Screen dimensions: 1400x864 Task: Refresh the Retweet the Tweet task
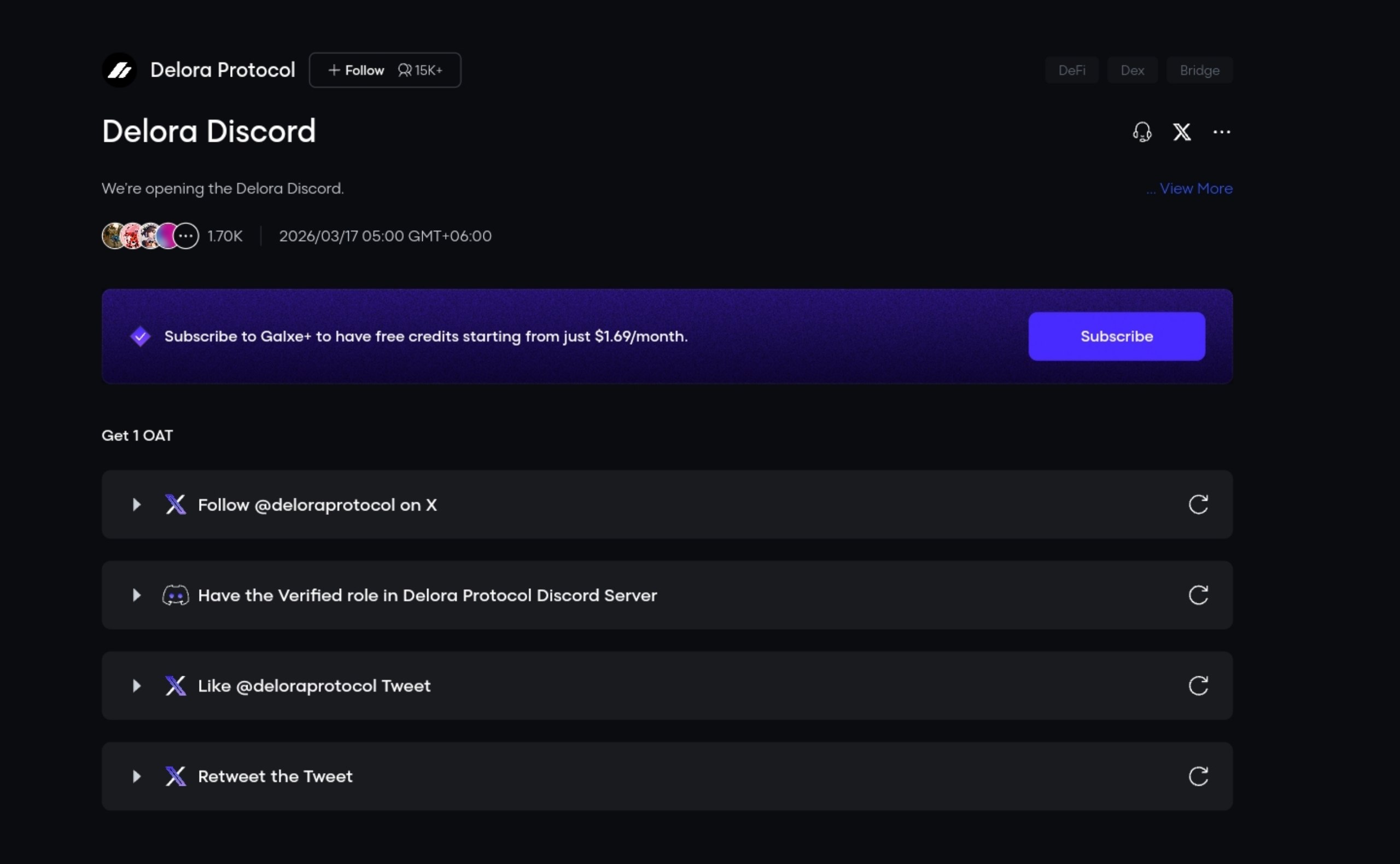(x=1198, y=776)
